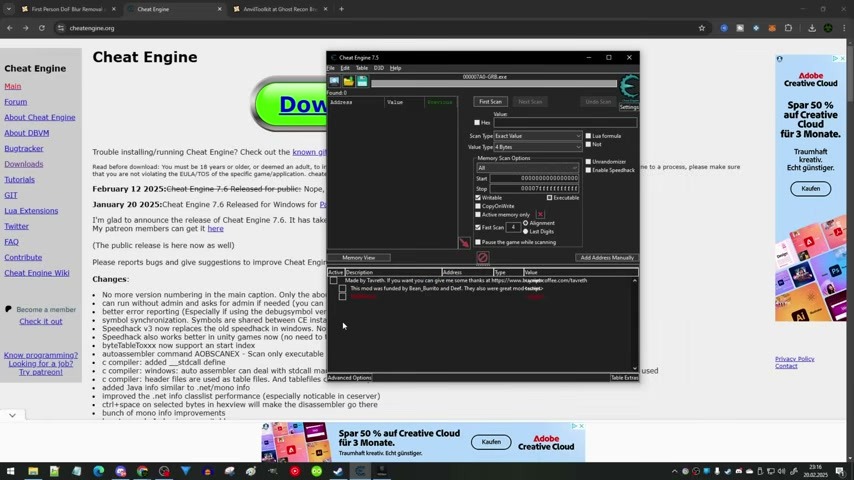
Task: Click the red X beside Active memory only
Action: click(540, 215)
